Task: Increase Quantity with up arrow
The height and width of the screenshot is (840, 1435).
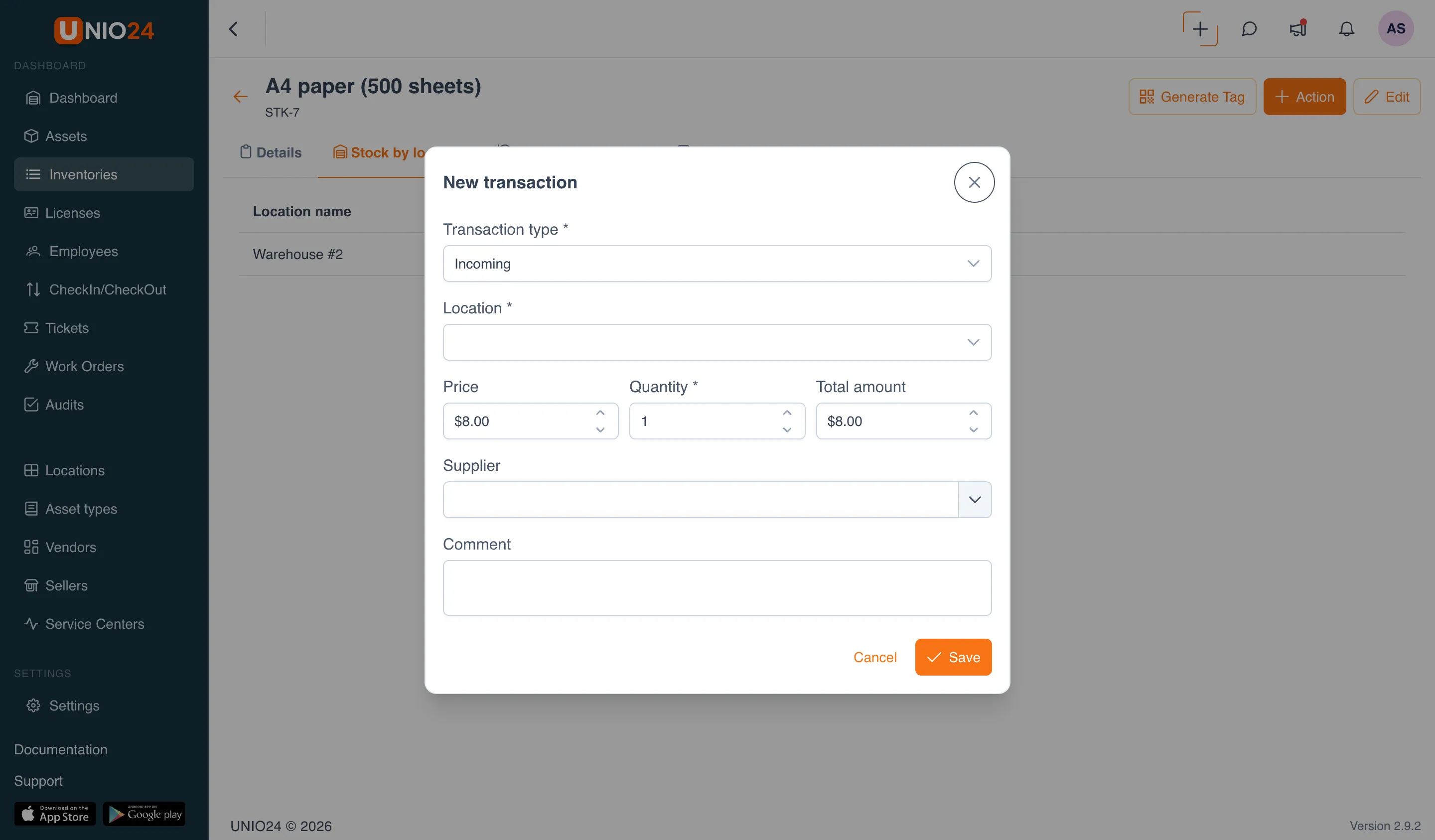Action: pyautogui.click(x=787, y=413)
